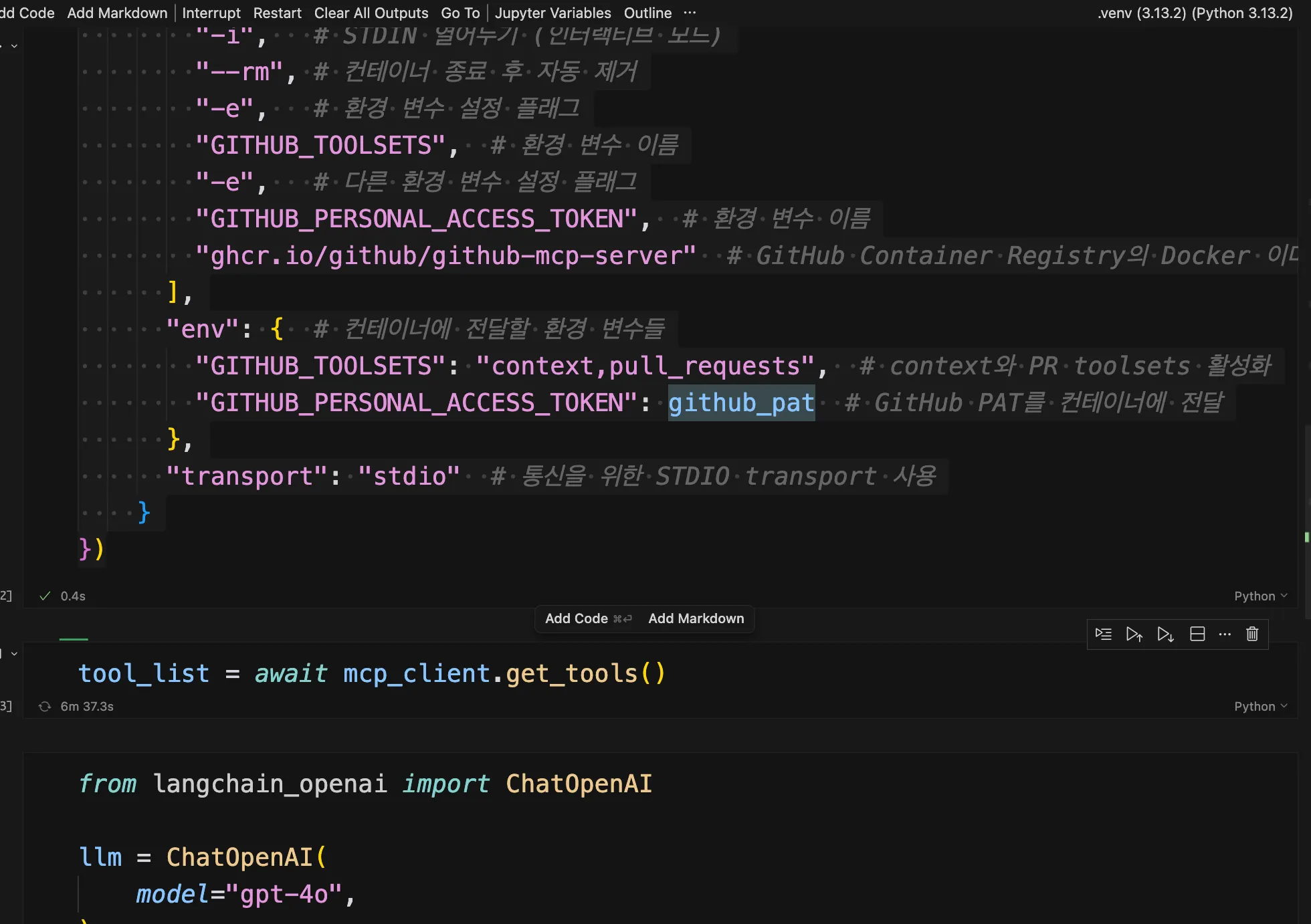Image resolution: width=1311 pixels, height=924 pixels.
Task: Insert a markdown cell via floating Add Markdown
Action: pyautogui.click(x=696, y=618)
